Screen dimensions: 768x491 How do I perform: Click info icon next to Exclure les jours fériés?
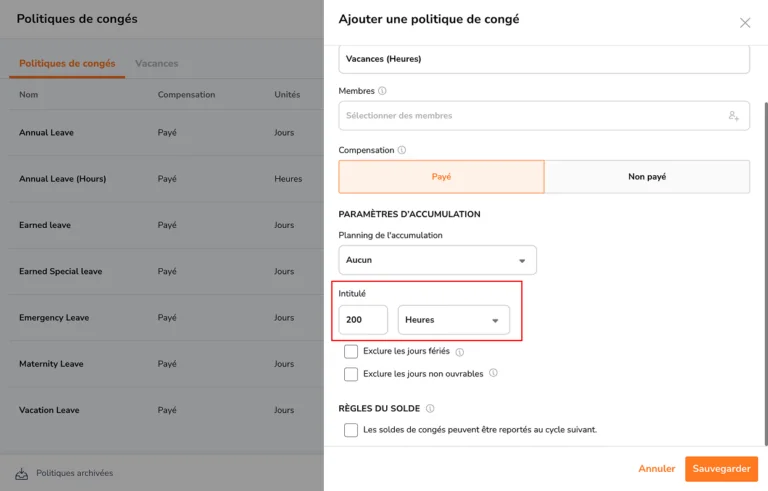click(x=460, y=352)
